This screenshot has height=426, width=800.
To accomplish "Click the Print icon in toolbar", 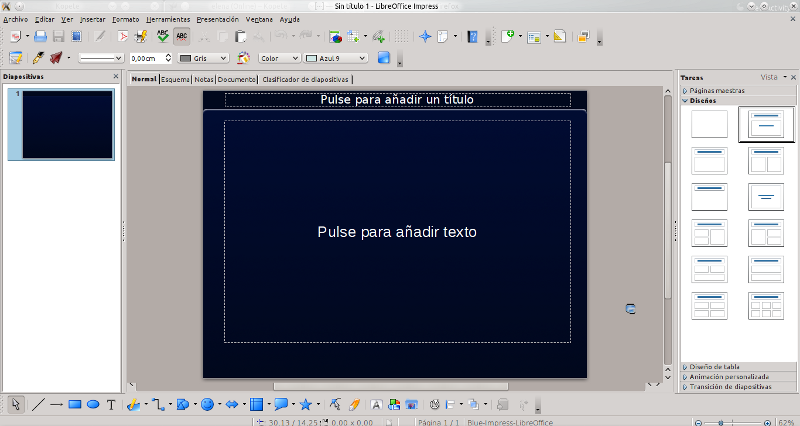I will tap(141, 36).
